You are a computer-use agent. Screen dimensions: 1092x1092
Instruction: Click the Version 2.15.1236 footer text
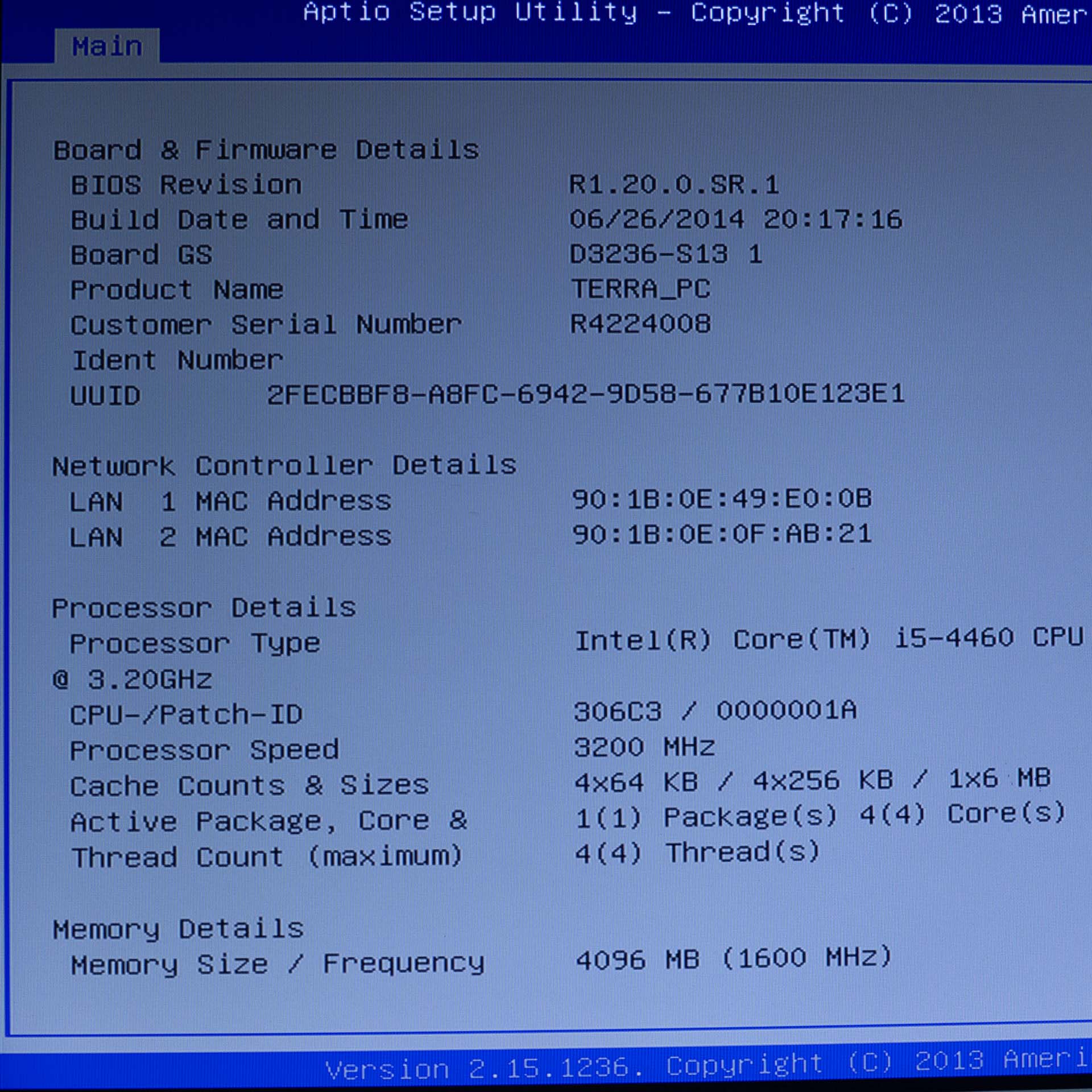[x=478, y=1068]
